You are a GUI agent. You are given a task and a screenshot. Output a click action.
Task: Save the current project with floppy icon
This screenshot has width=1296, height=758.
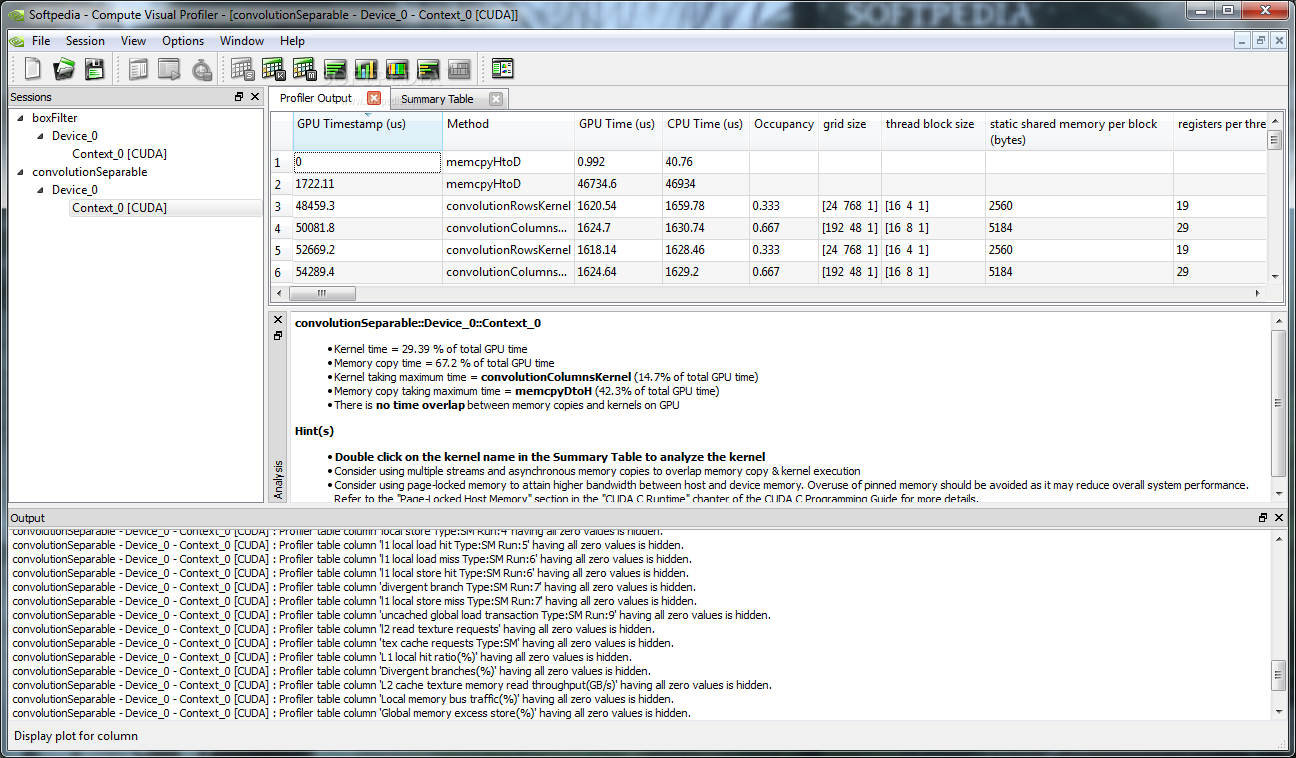(x=94, y=69)
